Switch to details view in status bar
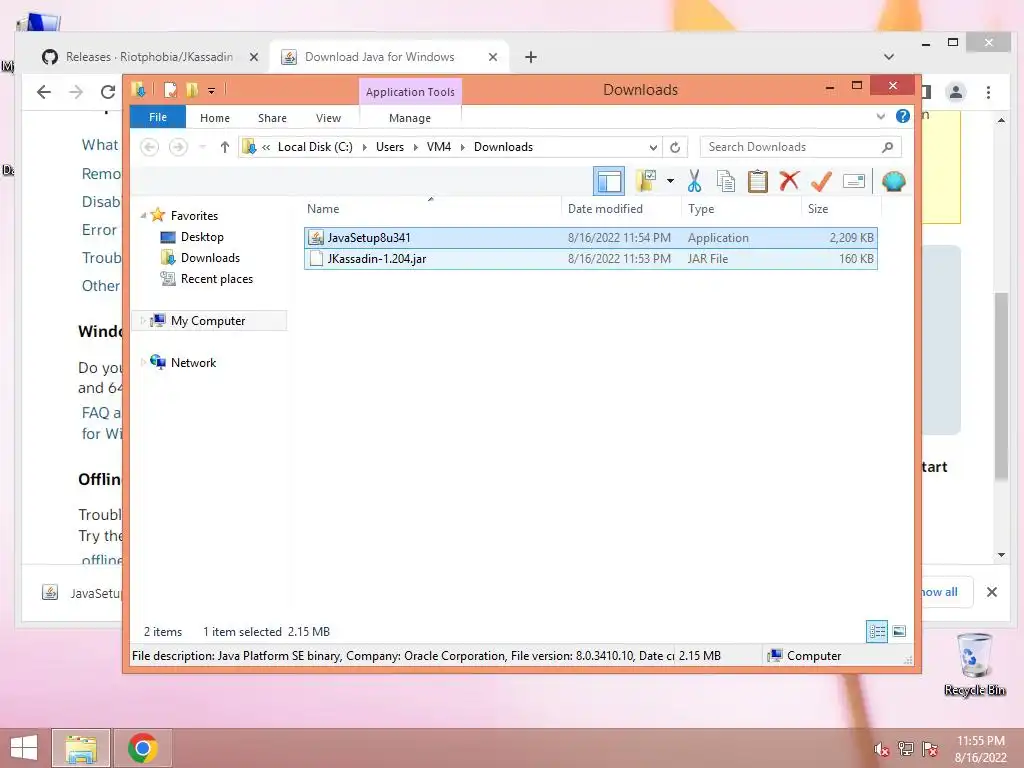1024x768 pixels. 876,630
